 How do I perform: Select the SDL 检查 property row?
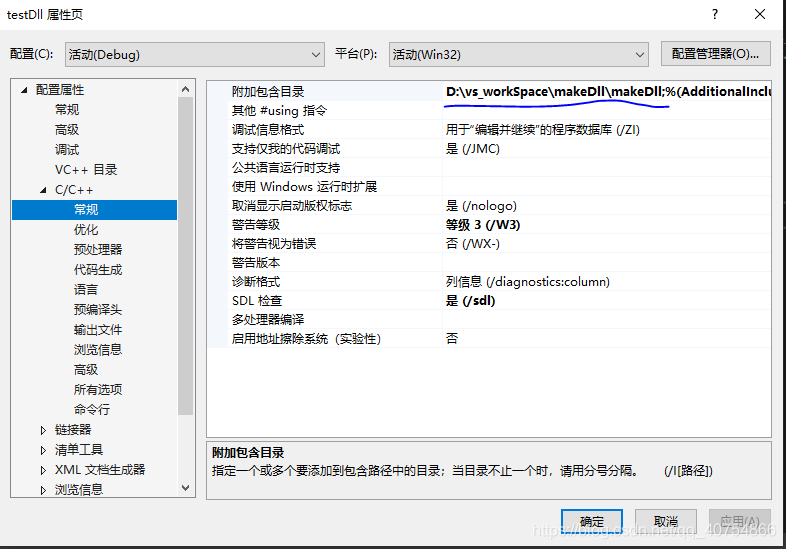[x=489, y=300]
